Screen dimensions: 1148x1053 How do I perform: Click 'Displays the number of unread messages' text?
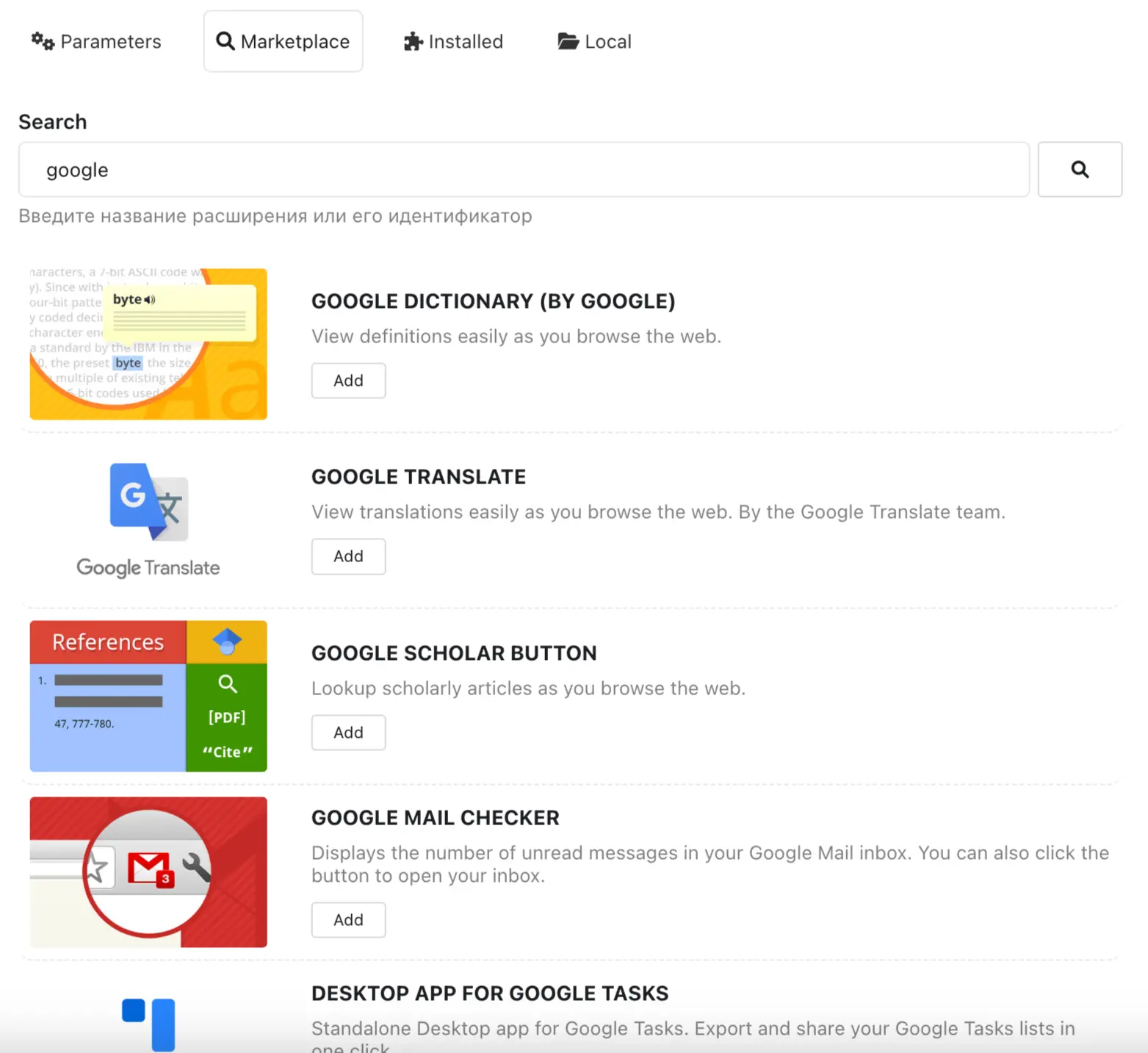tap(710, 864)
